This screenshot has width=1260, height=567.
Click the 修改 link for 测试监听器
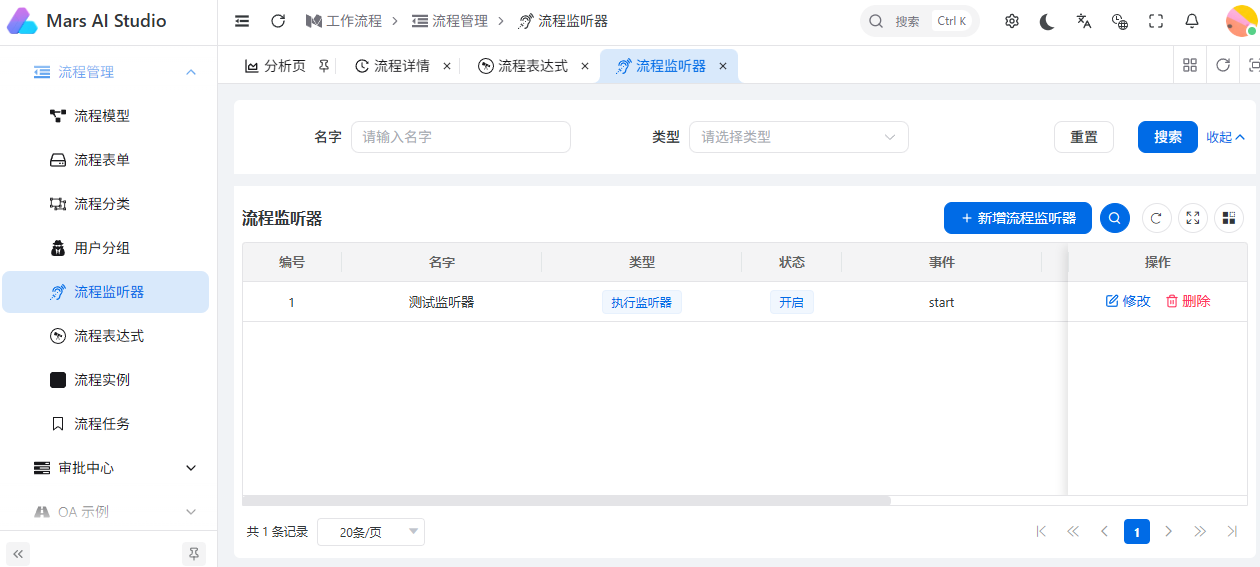click(1128, 301)
